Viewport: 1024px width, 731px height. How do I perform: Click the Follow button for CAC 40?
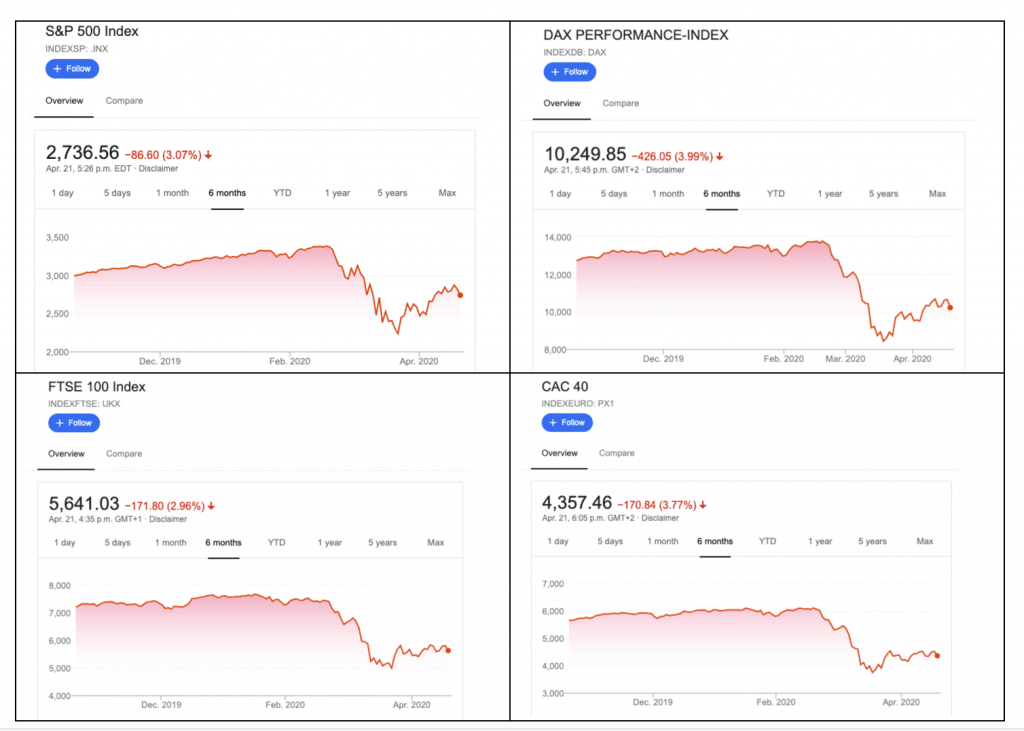coord(567,422)
